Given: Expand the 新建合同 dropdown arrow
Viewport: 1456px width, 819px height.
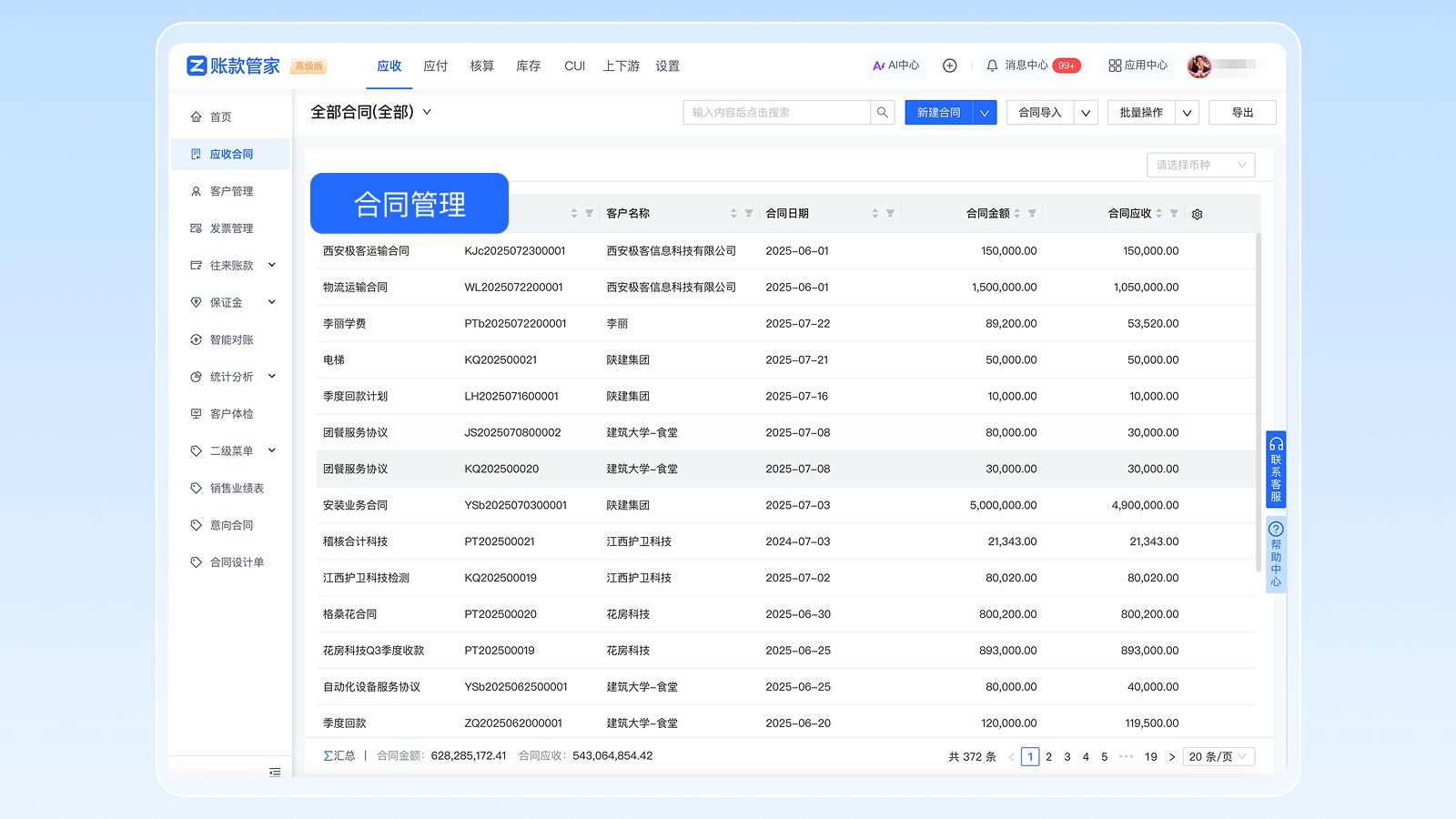Looking at the screenshot, I should click(985, 113).
